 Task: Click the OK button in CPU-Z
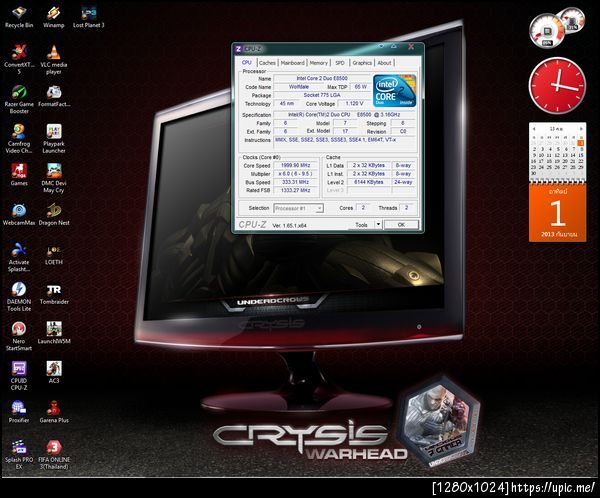pos(401,225)
